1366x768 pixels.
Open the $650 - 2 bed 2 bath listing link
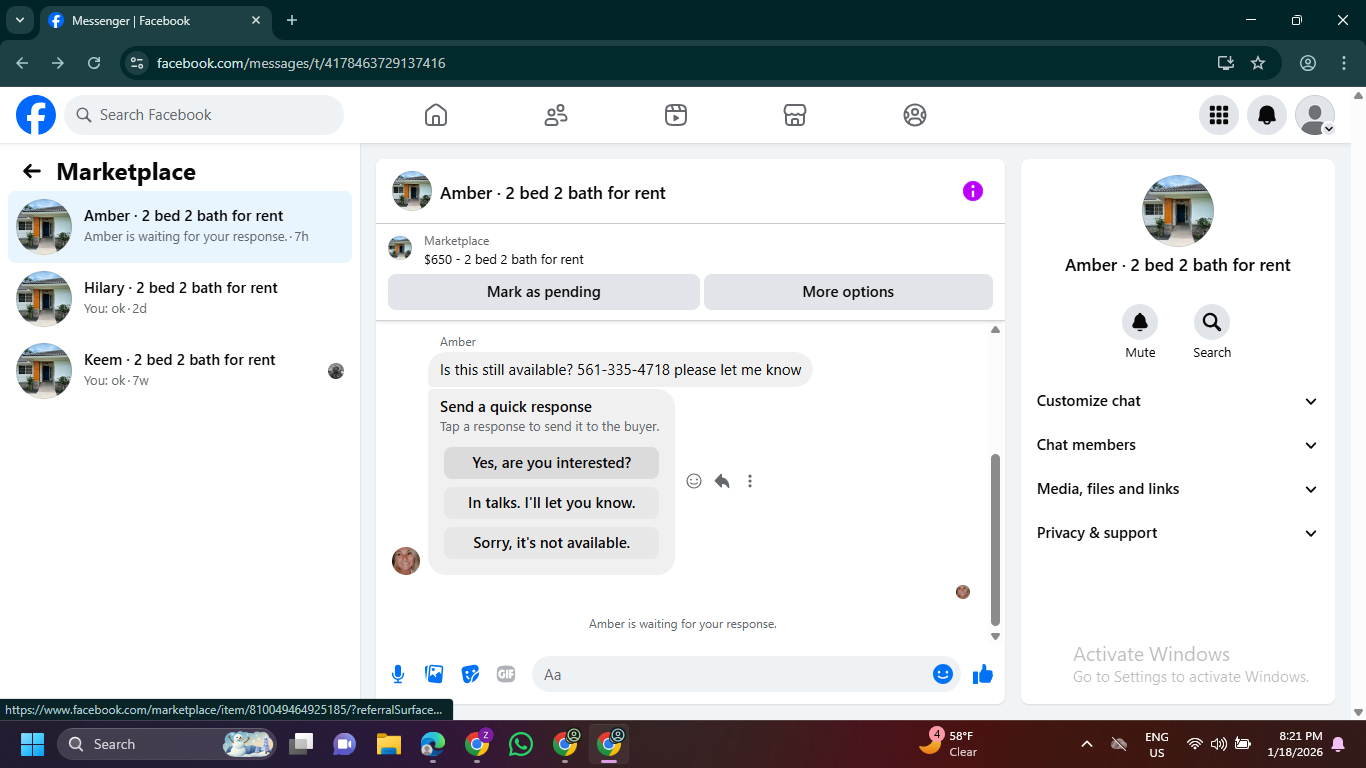[504, 259]
